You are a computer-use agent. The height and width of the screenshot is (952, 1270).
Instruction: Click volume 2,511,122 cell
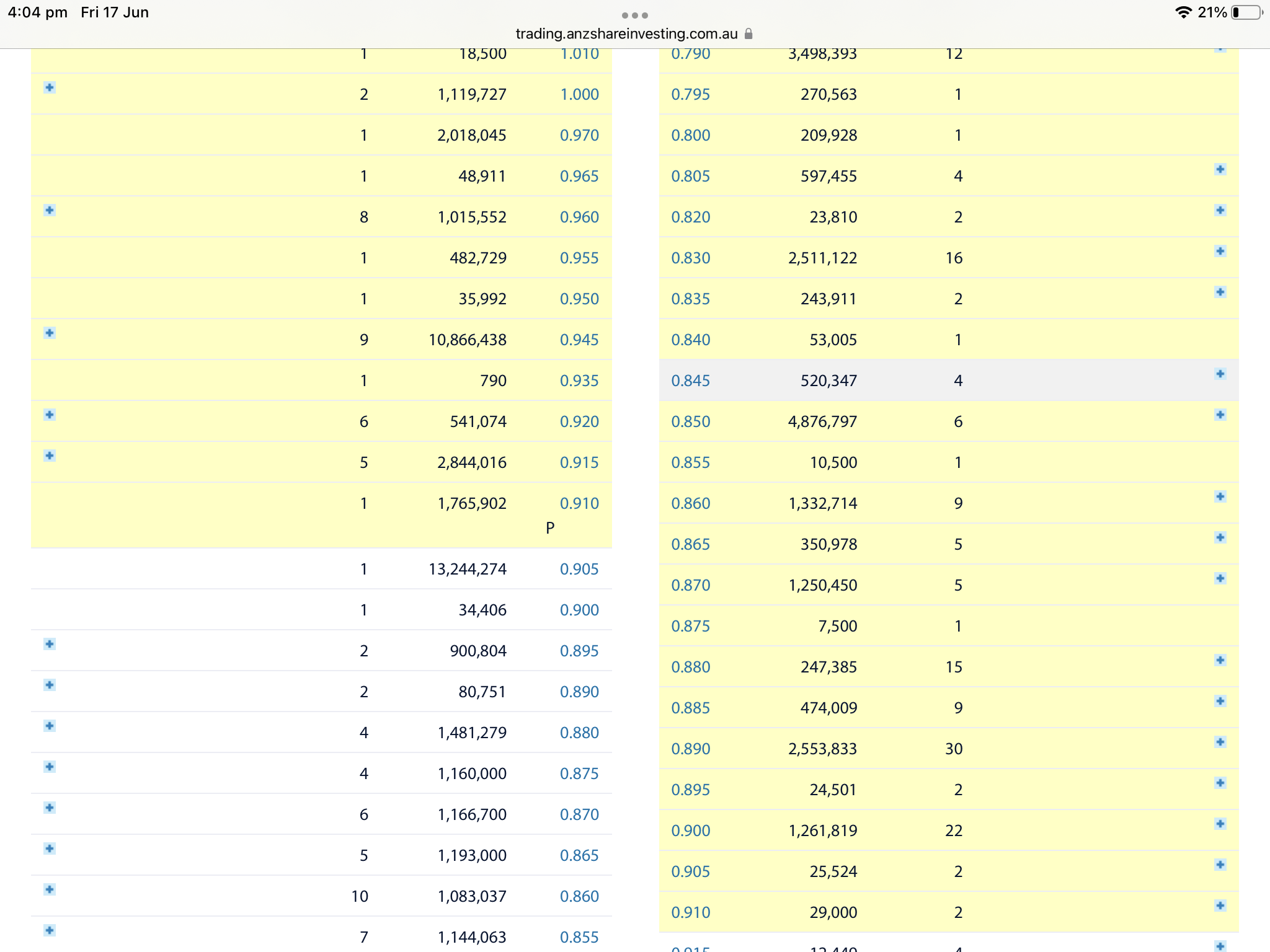pos(822,258)
